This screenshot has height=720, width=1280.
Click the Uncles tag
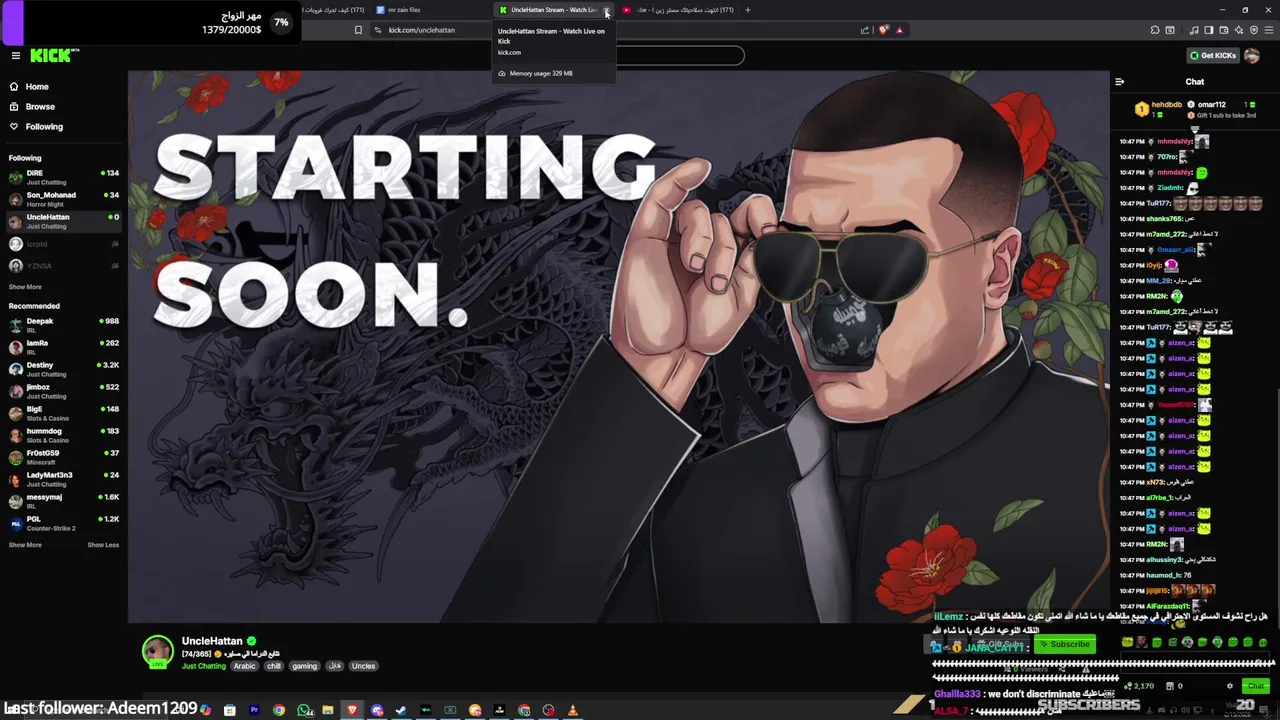(363, 666)
